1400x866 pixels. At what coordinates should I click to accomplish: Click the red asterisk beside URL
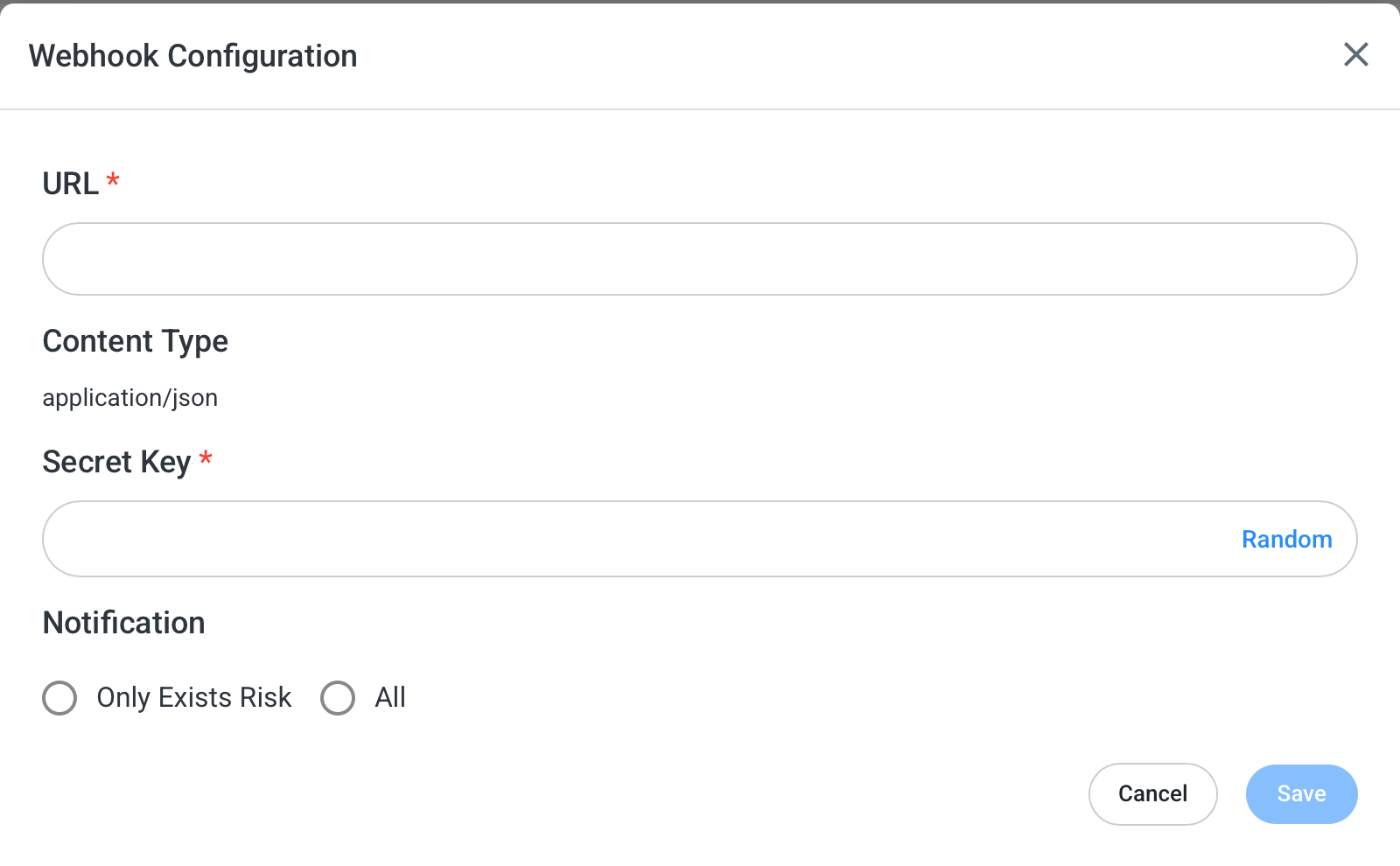pos(113,181)
